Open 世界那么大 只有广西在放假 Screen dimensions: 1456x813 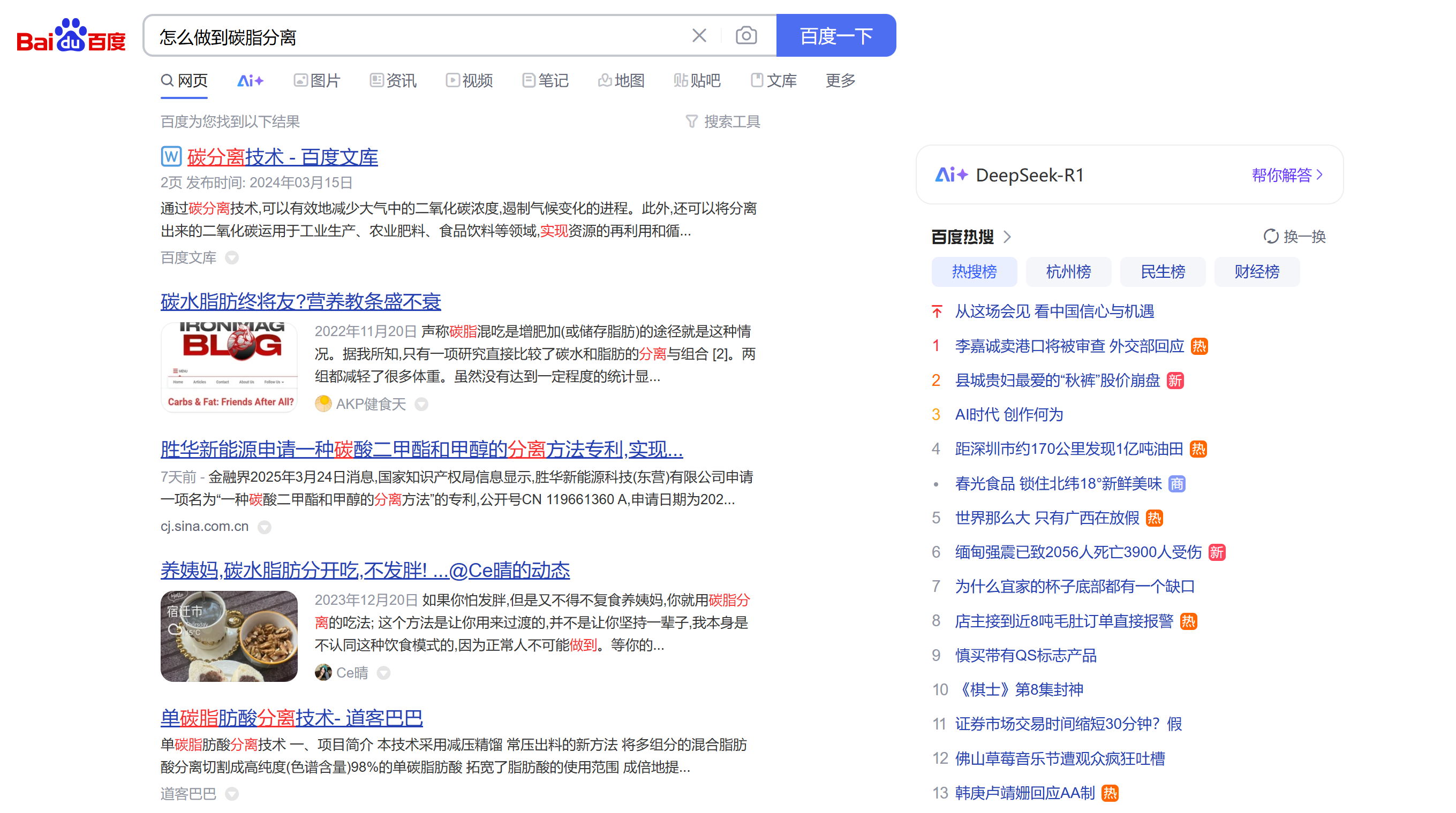tap(1047, 518)
